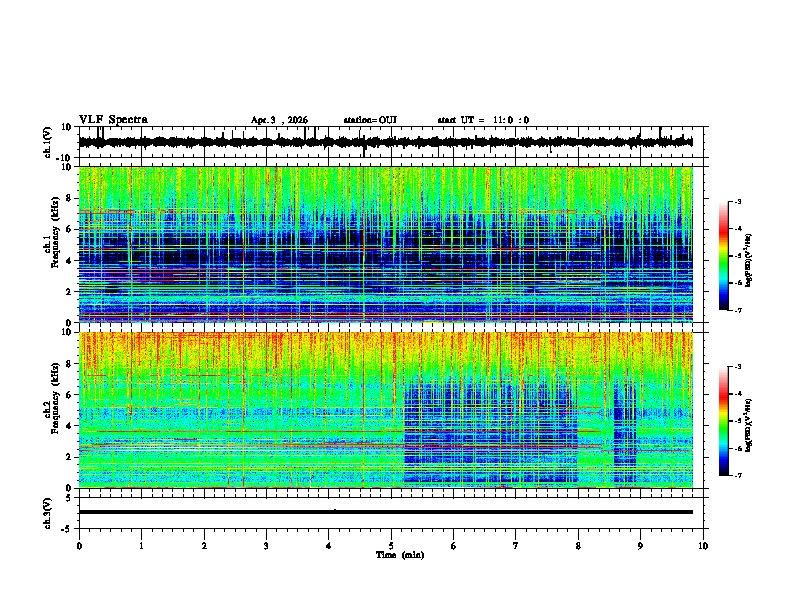The image size is (792, 612).
Task: Select the date text "Apr. 3 , 2026"
Action: click(x=279, y=120)
